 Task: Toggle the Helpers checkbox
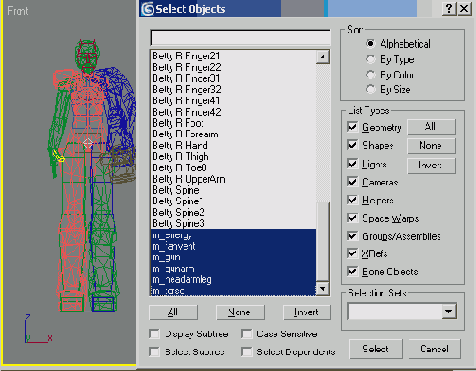(352, 200)
